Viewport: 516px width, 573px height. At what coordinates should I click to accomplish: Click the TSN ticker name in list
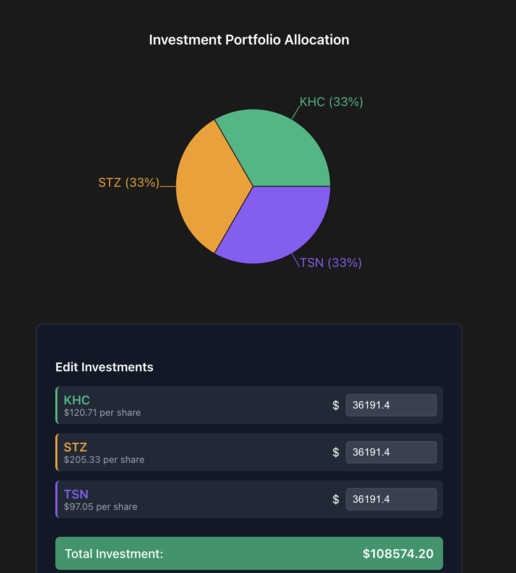click(x=76, y=494)
